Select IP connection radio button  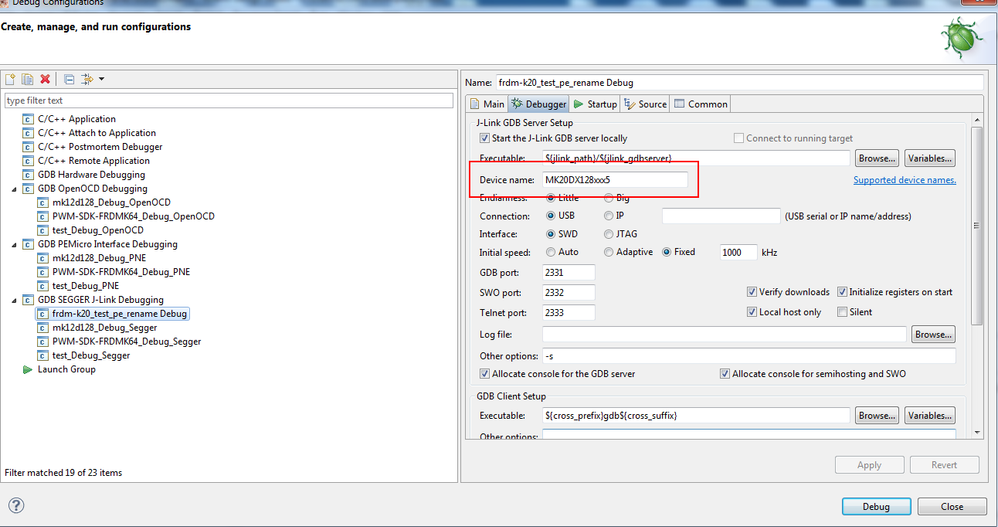tap(608, 216)
